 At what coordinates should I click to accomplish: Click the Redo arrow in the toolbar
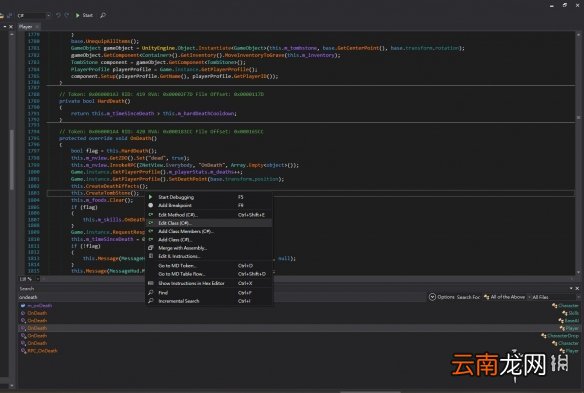[x=67, y=15]
